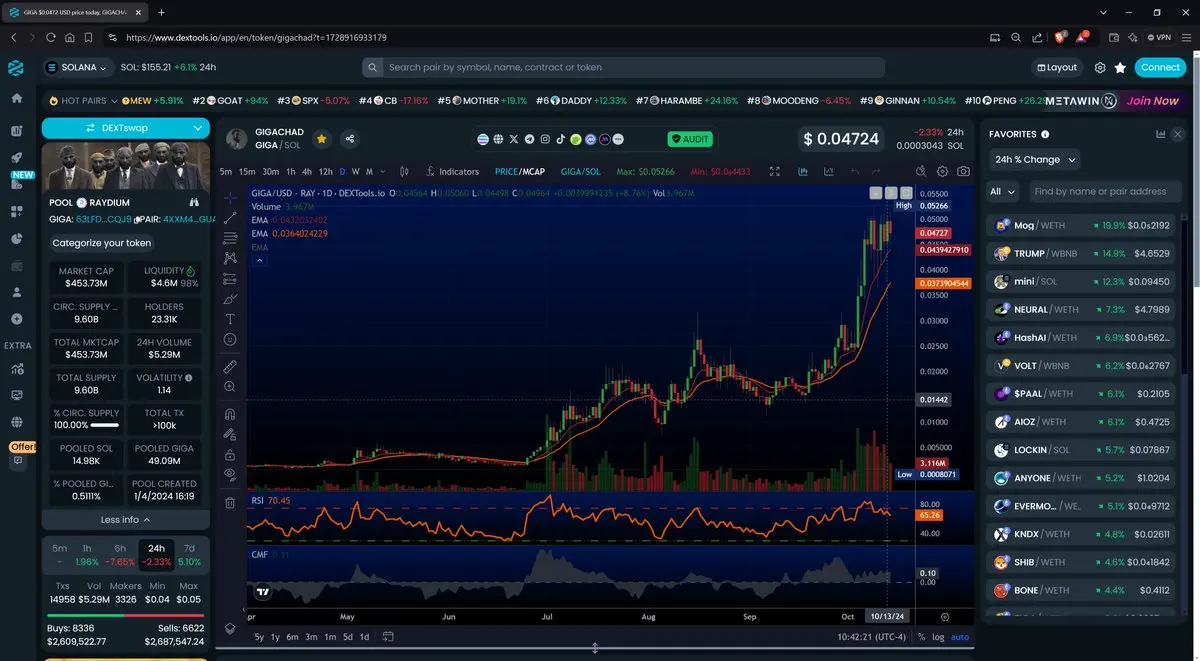
Task: Toggle PRICE/MCAP chart display
Action: point(520,171)
